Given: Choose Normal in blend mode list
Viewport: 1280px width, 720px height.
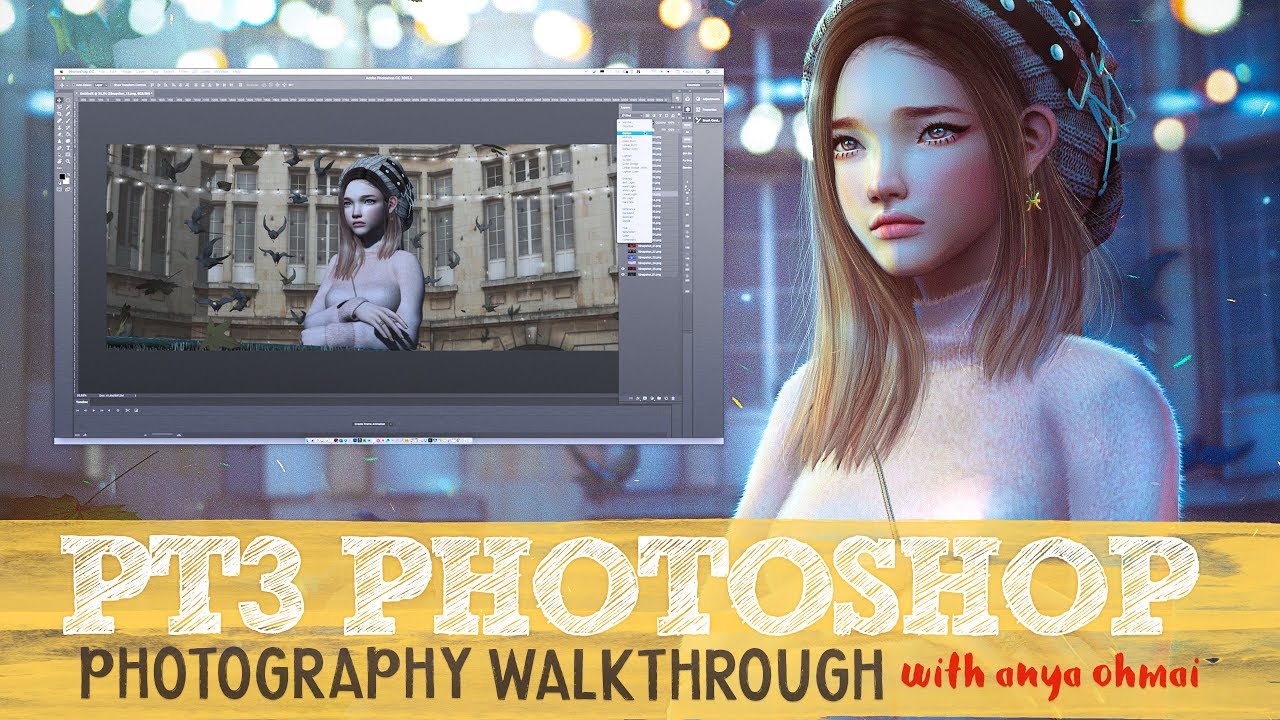Looking at the screenshot, I should pyautogui.click(x=627, y=122).
